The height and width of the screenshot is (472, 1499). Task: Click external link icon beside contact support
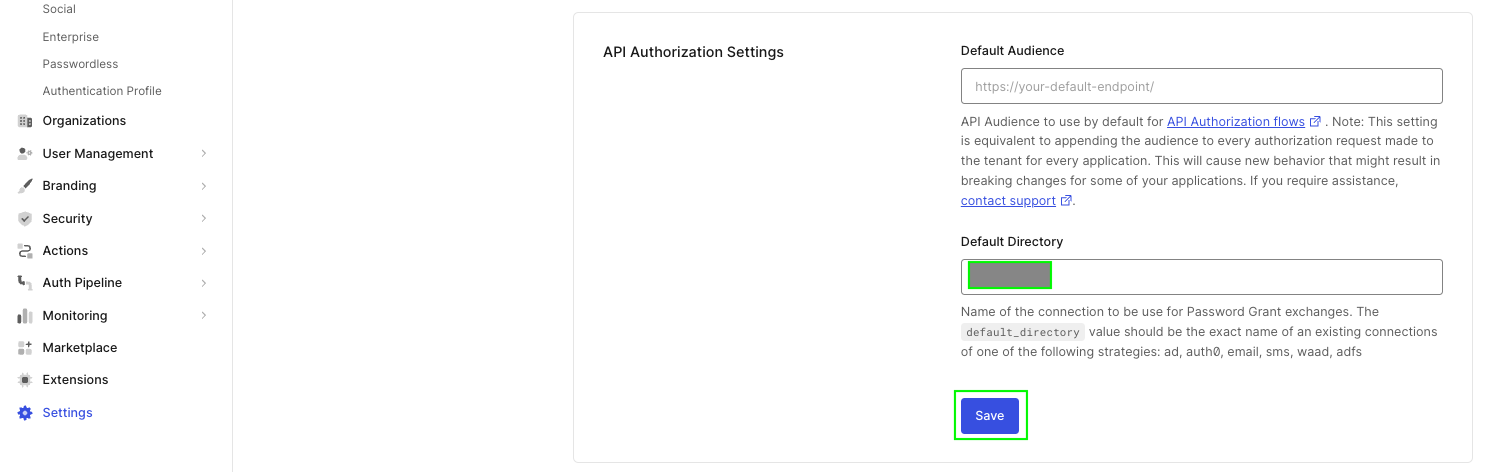(1066, 201)
